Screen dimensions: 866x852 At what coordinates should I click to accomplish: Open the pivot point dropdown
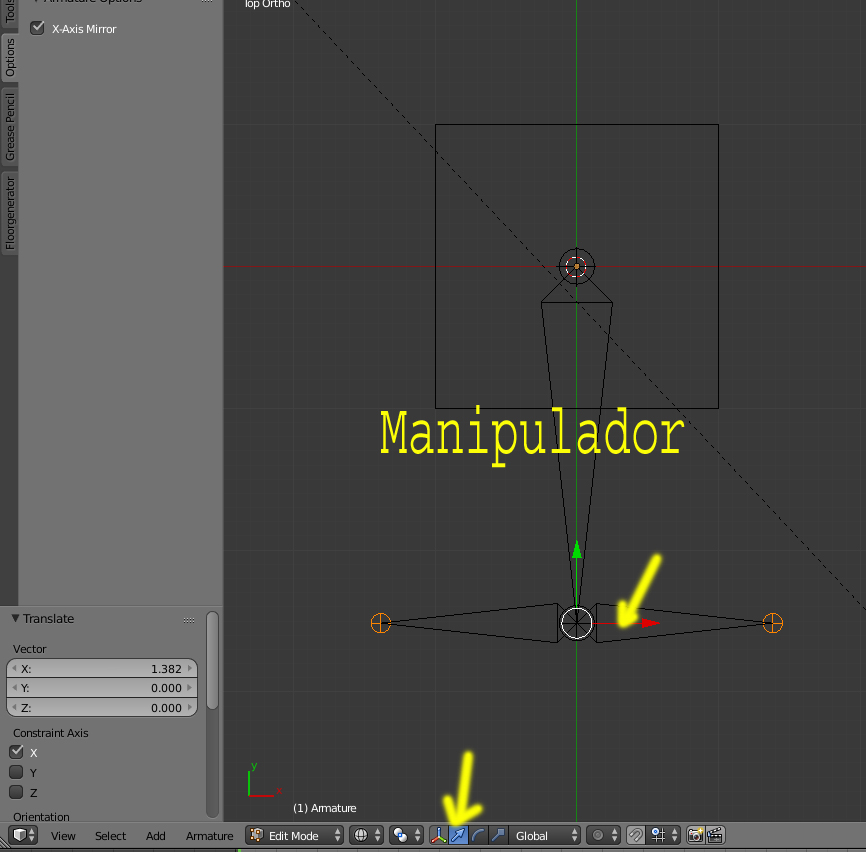click(406, 835)
